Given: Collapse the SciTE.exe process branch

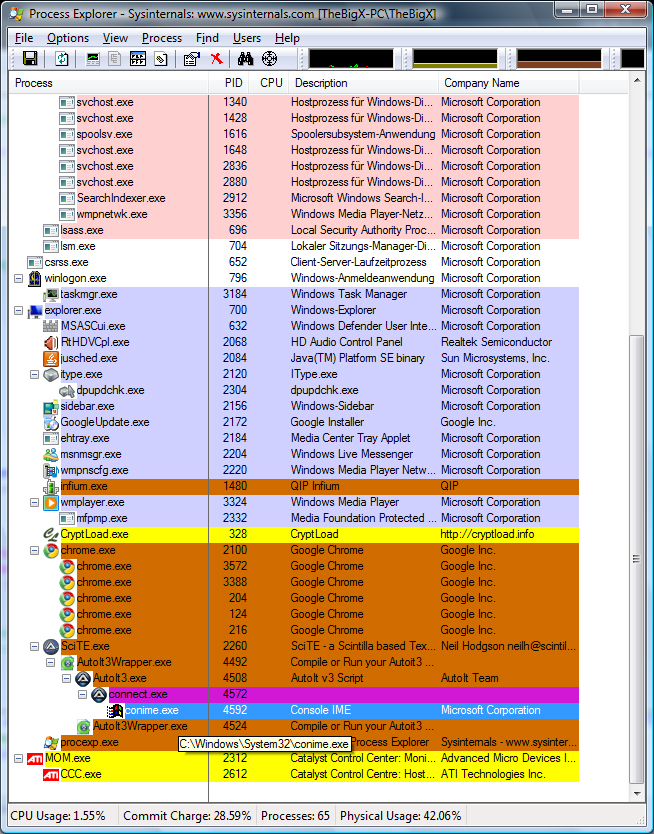Looking at the screenshot, I should 35,646.
